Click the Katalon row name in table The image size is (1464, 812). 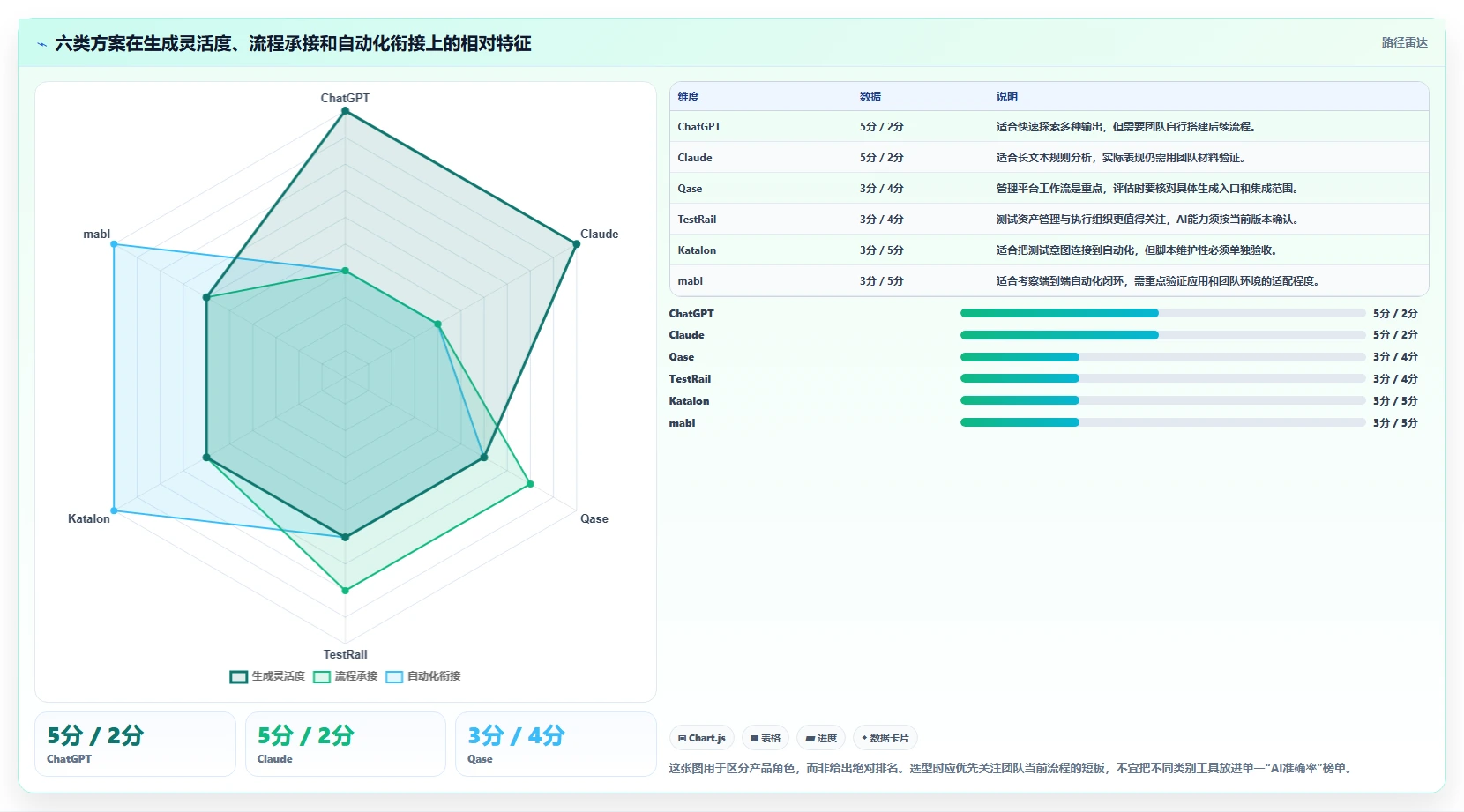click(697, 250)
